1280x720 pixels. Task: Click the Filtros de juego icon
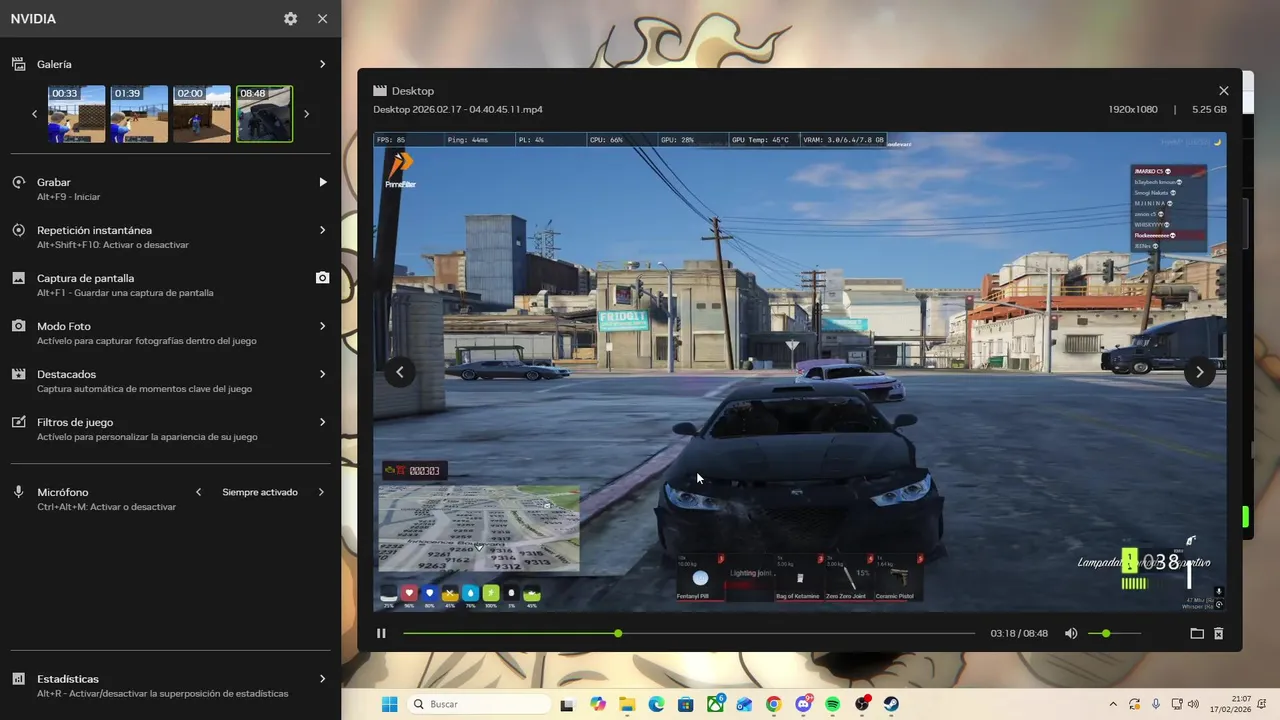tap(18, 422)
